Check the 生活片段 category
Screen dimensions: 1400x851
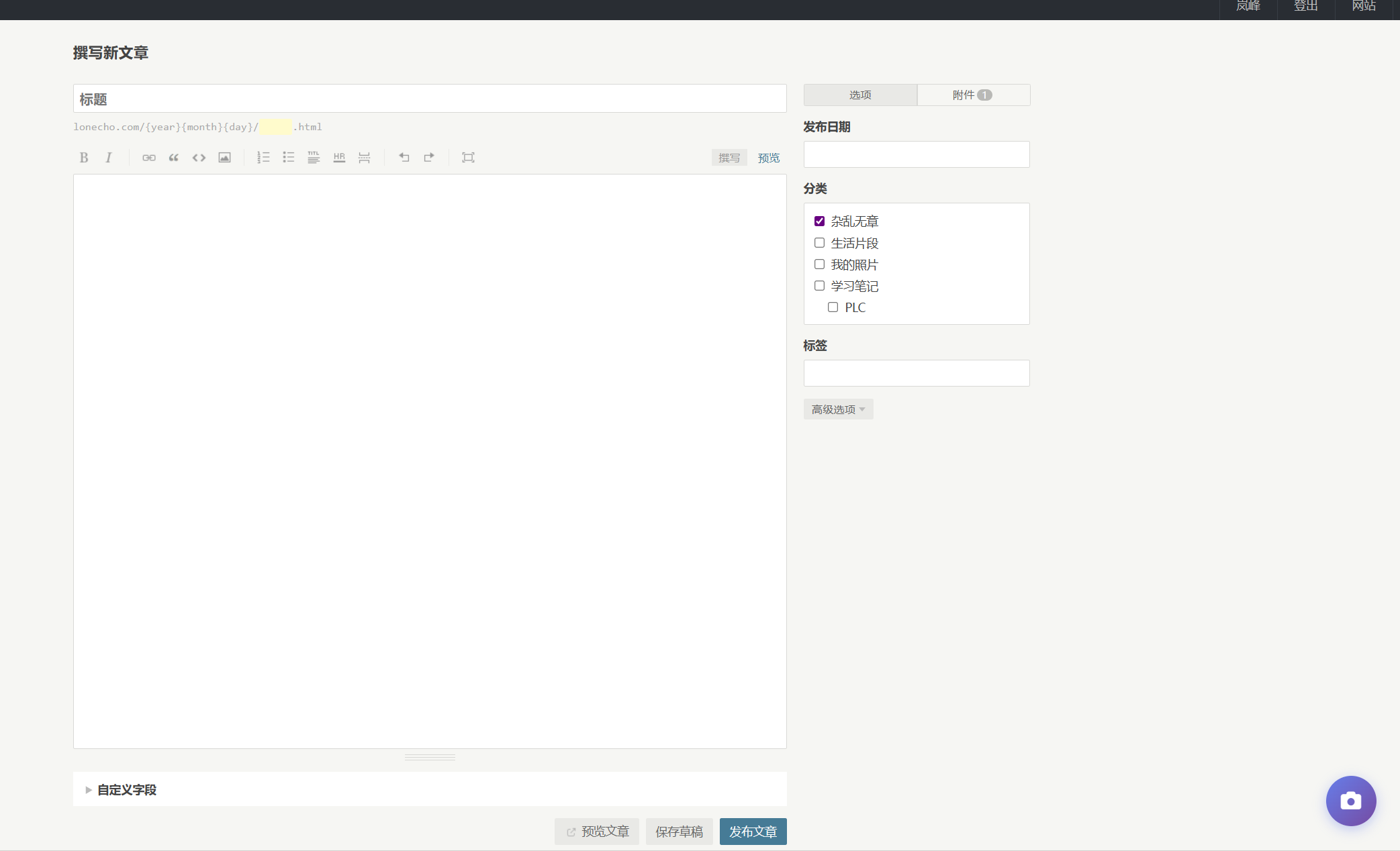click(819, 243)
